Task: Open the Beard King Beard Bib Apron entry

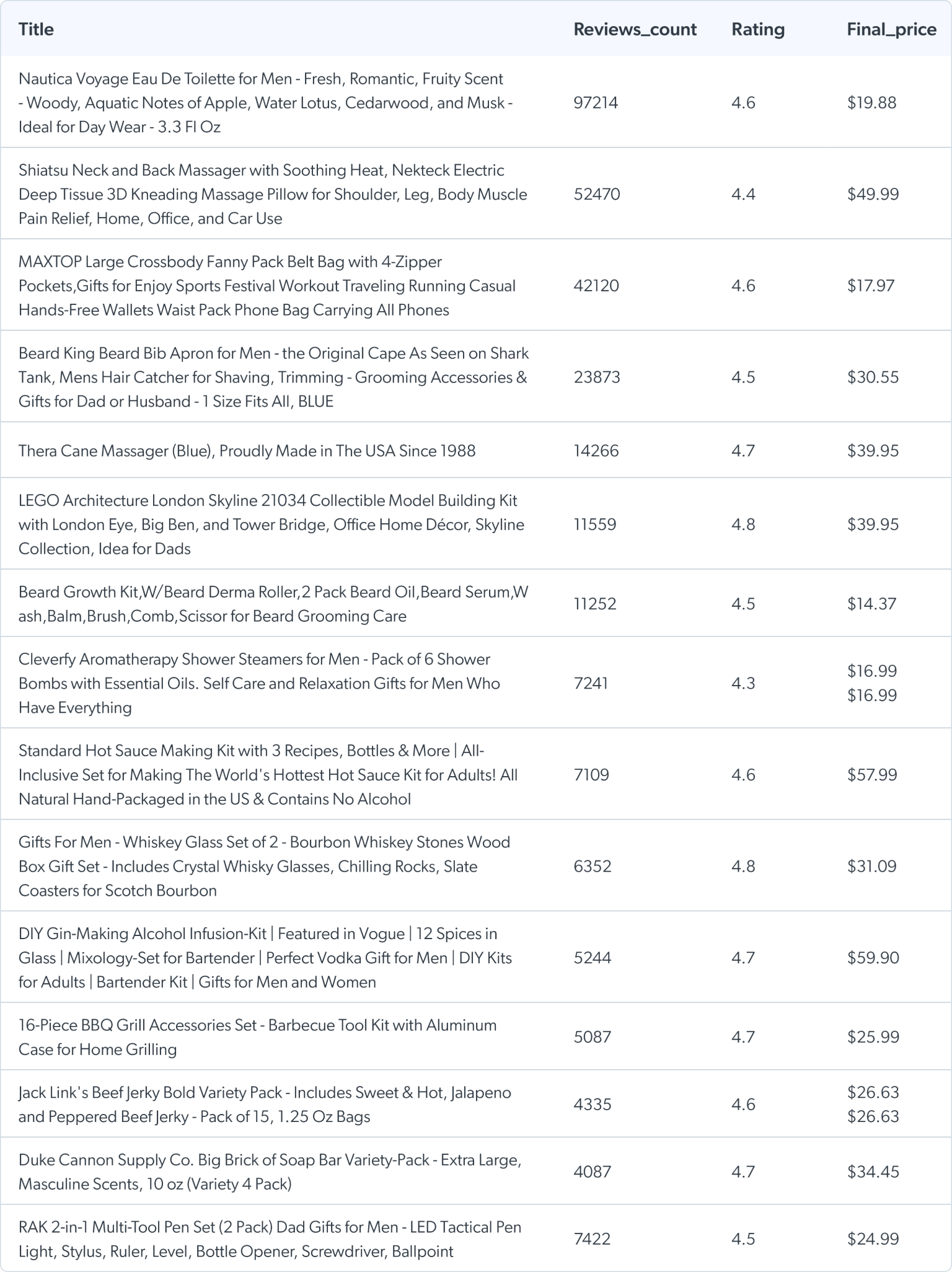Action: [x=273, y=378]
